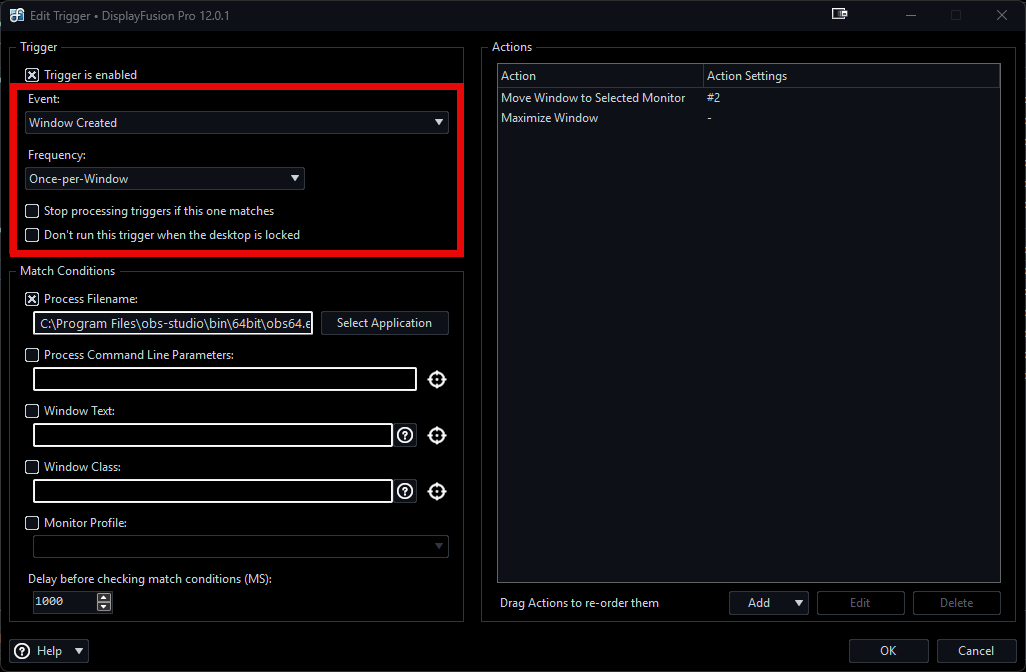Click the crosshair target icon for Window Class
Screen dimensions: 1026x672
click(x=436, y=491)
